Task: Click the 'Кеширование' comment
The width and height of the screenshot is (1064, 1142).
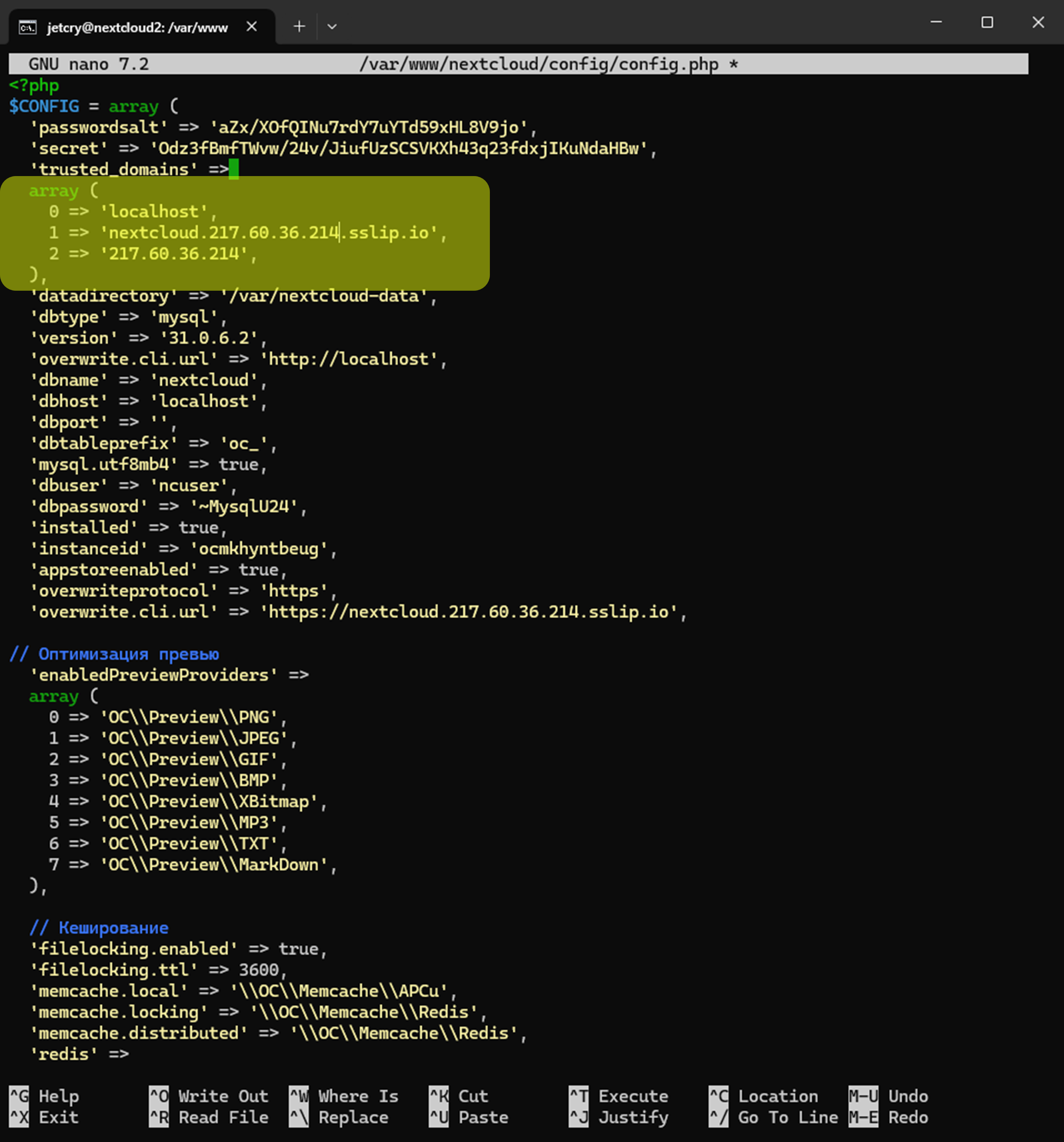Action: [x=99, y=928]
